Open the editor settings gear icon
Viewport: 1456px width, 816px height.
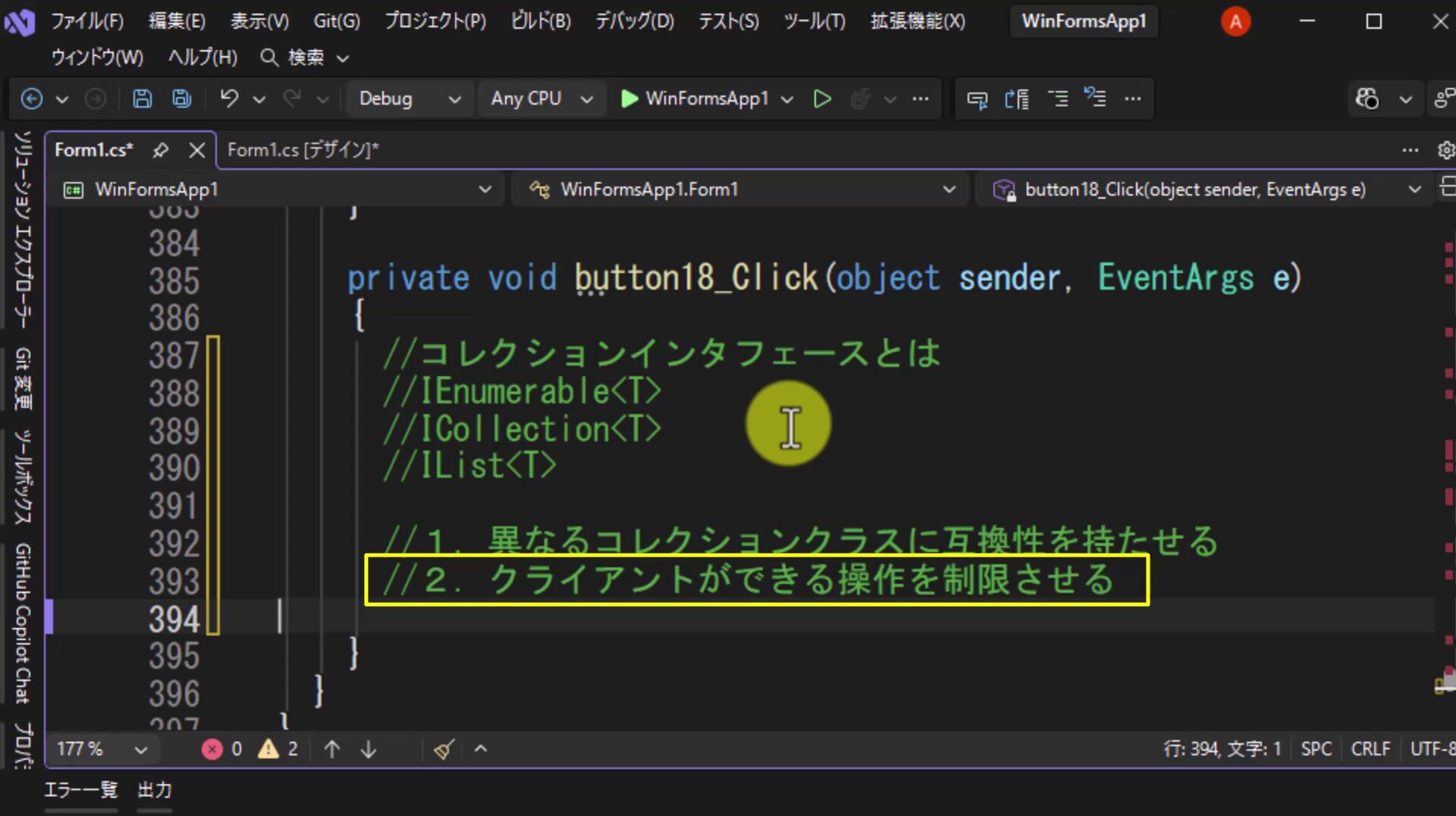[x=1445, y=150]
